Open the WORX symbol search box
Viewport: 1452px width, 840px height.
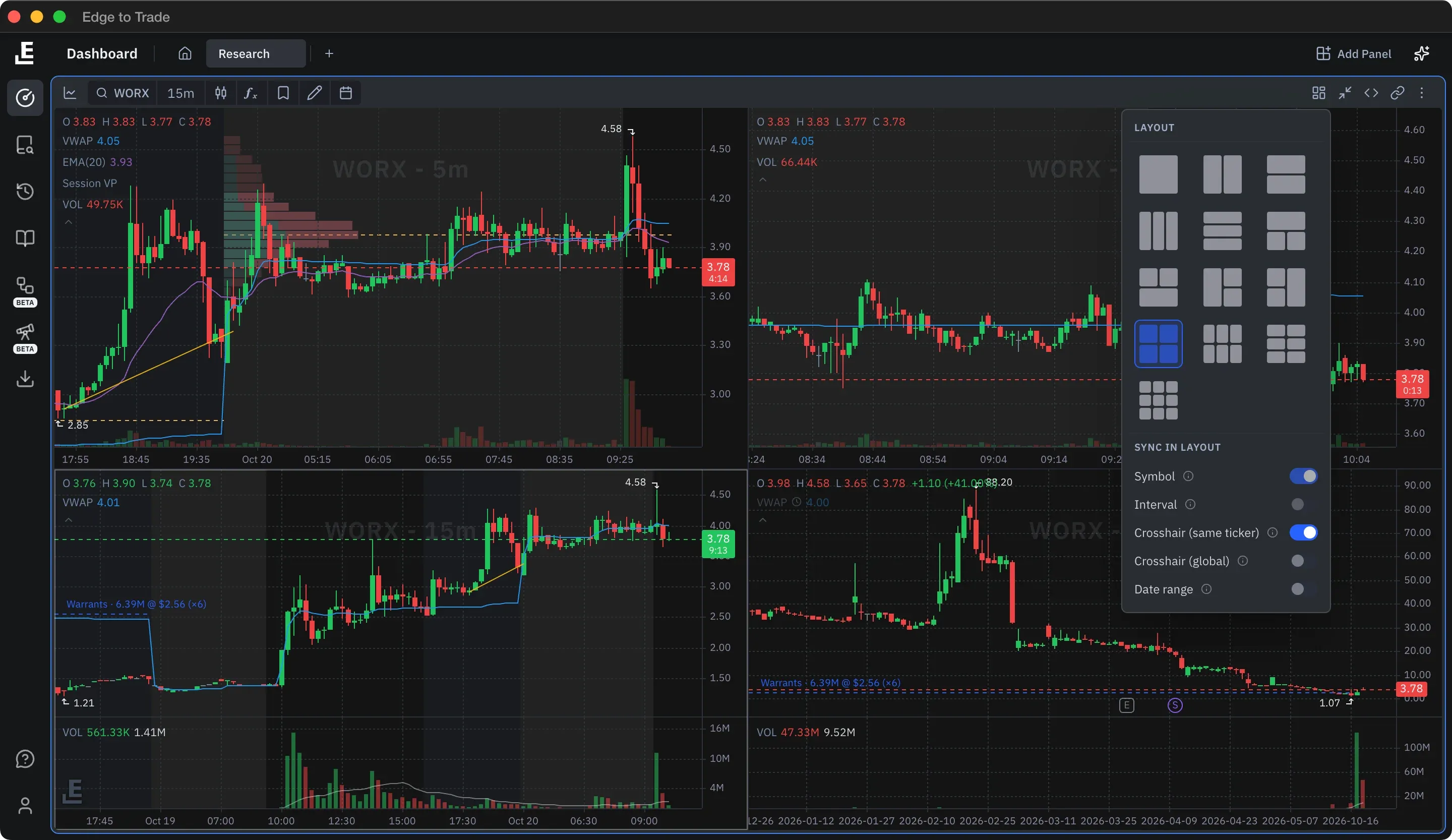[x=122, y=93]
